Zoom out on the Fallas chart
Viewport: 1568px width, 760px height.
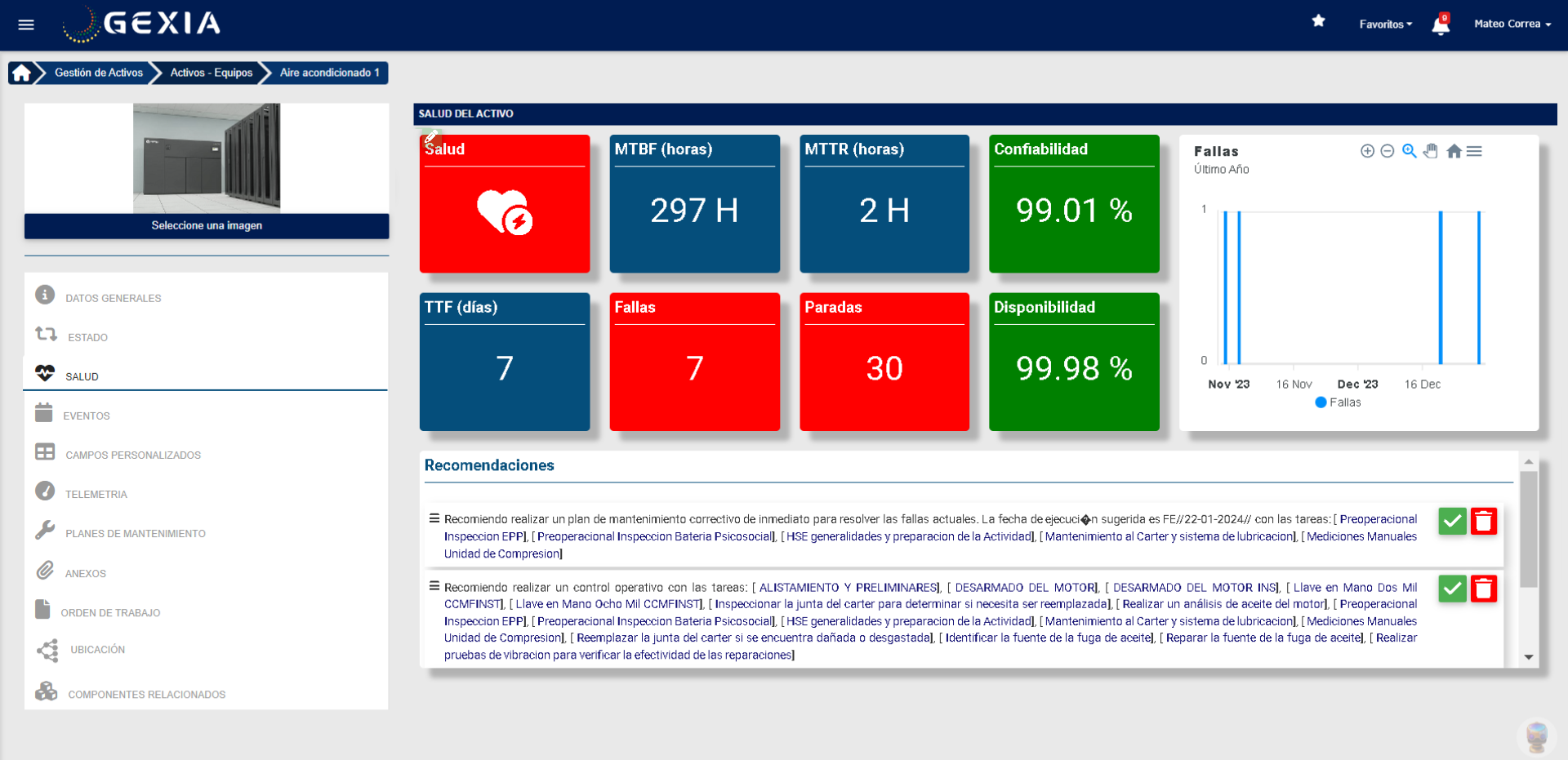coord(1387,151)
